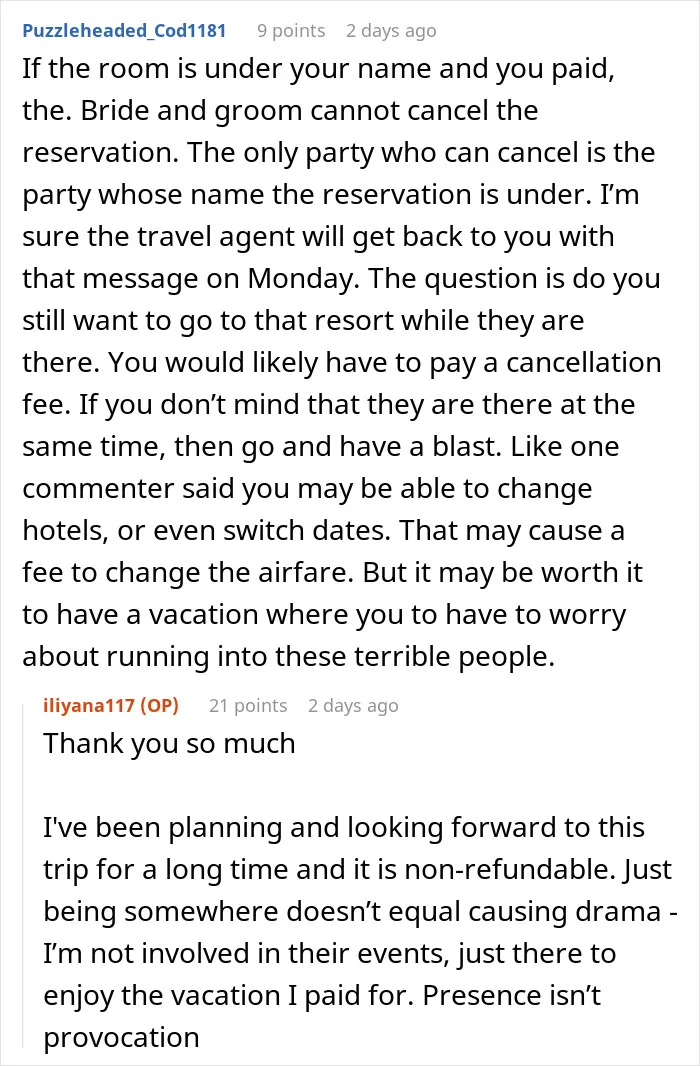Viewport: 700px width, 1066px height.
Task: Open timestamp on iliyana117's reply
Action: 353,706
